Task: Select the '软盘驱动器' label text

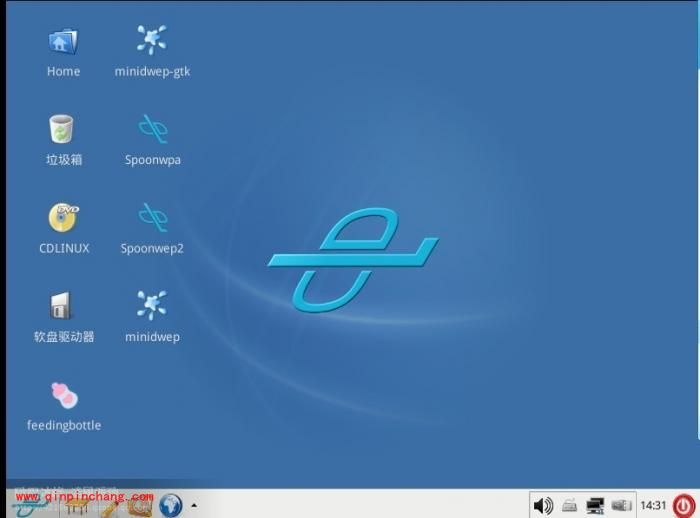Action: (x=64, y=337)
